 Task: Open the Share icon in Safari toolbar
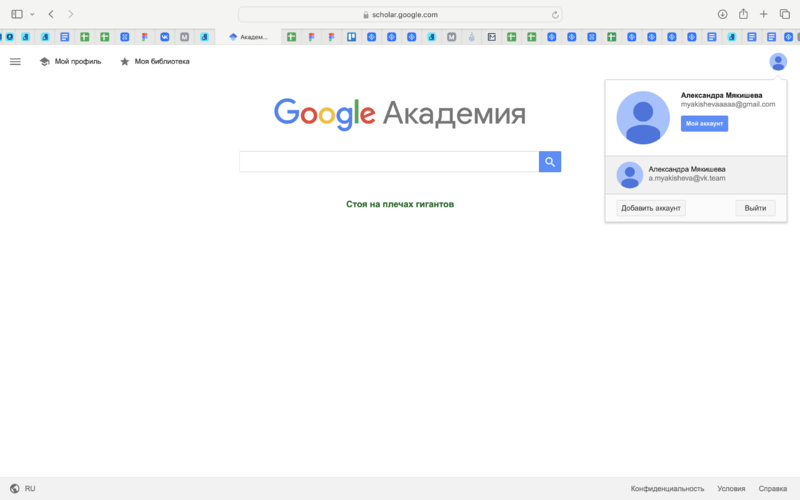[x=743, y=14]
